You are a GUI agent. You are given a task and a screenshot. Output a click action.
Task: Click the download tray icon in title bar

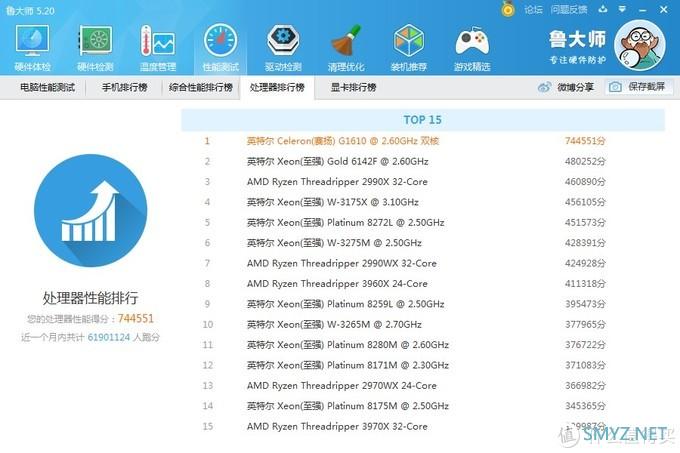point(603,9)
